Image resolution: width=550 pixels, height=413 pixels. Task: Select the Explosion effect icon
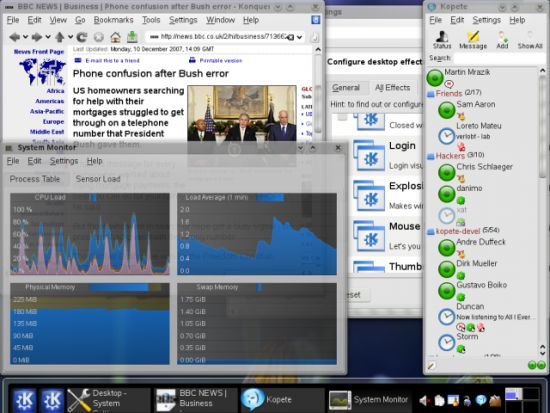369,197
